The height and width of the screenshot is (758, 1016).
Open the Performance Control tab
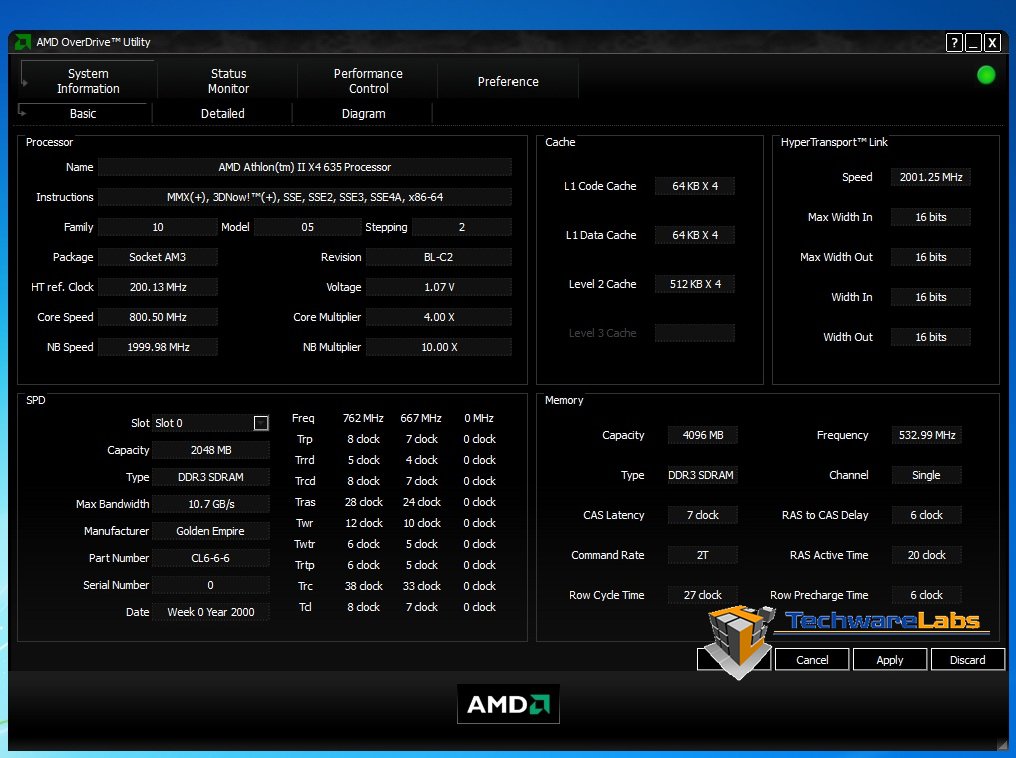pos(368,81)
